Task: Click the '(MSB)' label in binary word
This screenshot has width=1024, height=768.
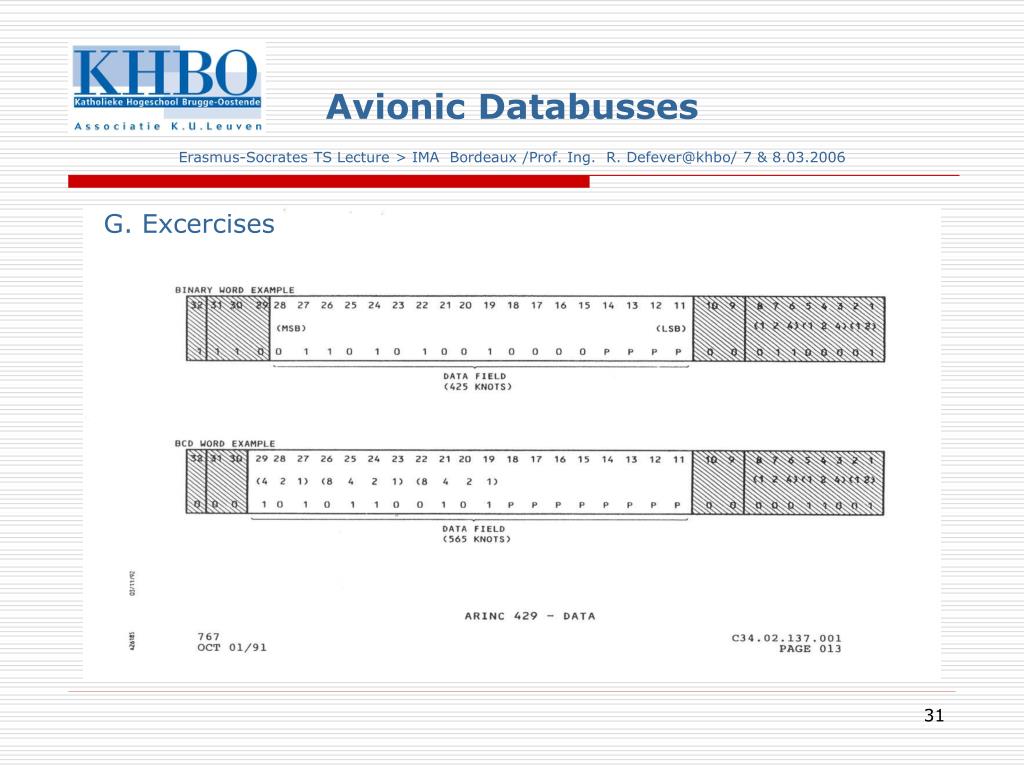Action: point(291,328)
